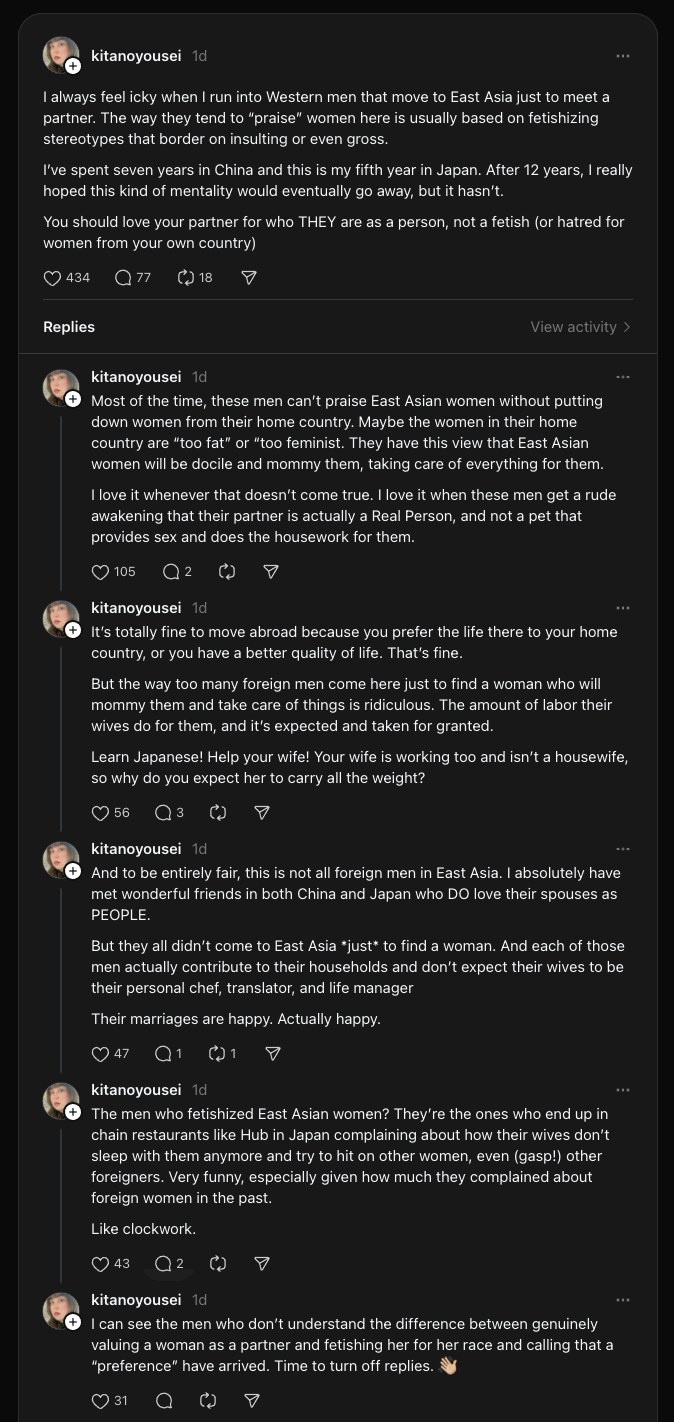Follow kitanoyousei via plus on top avatar

[x=73, y=66]
